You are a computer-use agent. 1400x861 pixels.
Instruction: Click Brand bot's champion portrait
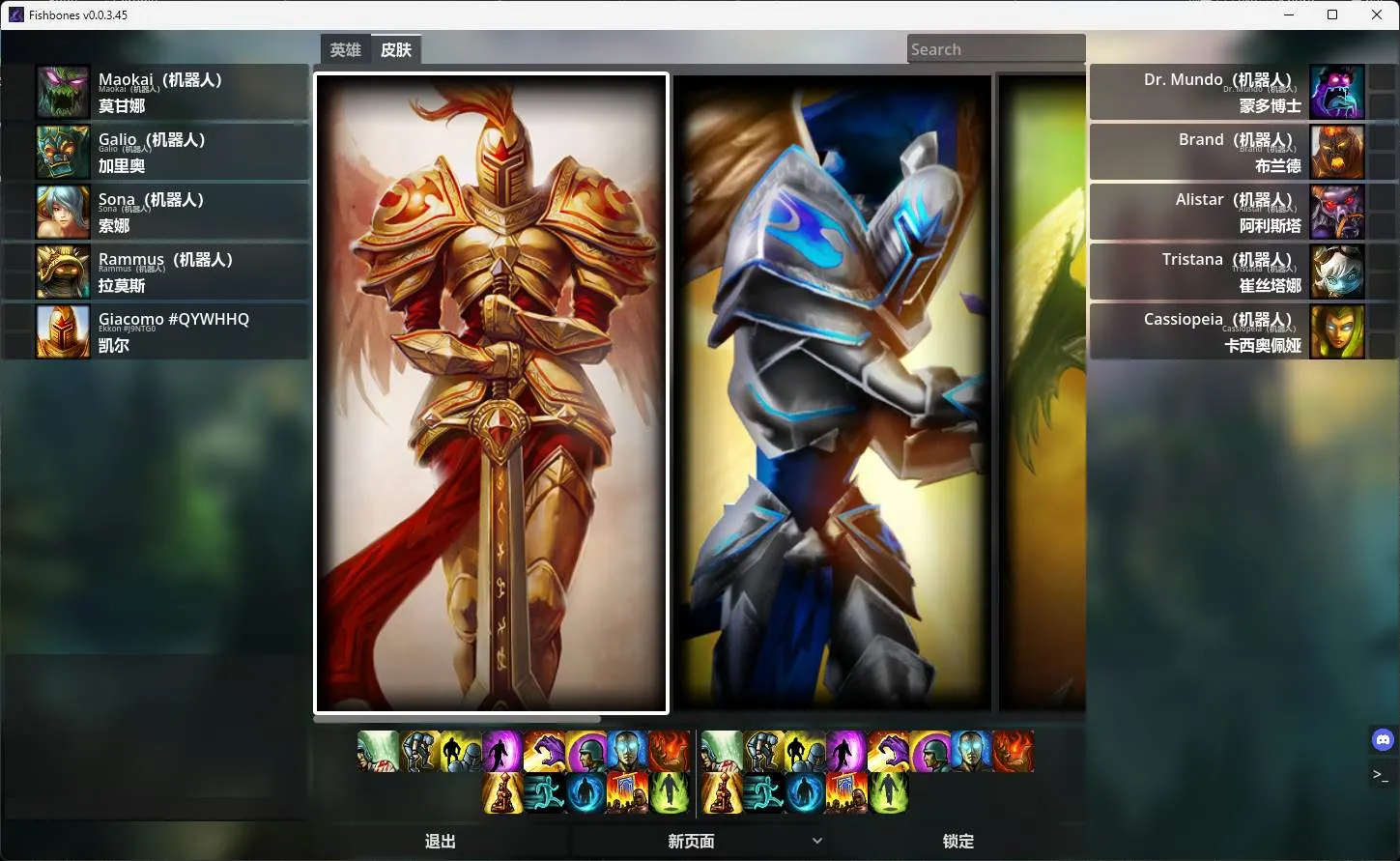(1337, 152)
